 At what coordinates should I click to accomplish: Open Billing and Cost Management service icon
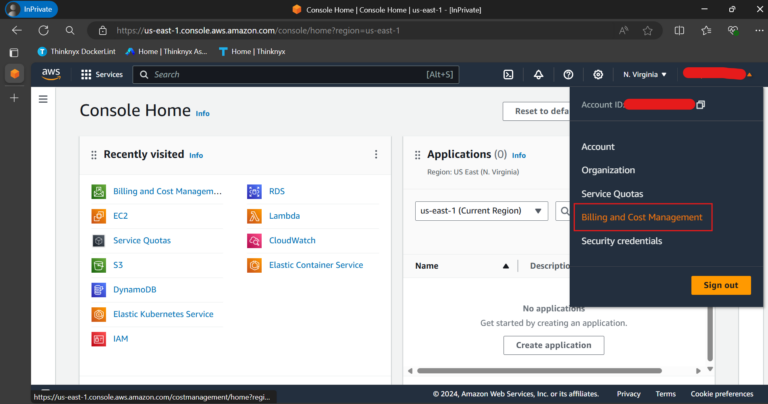tap(98, 191)
